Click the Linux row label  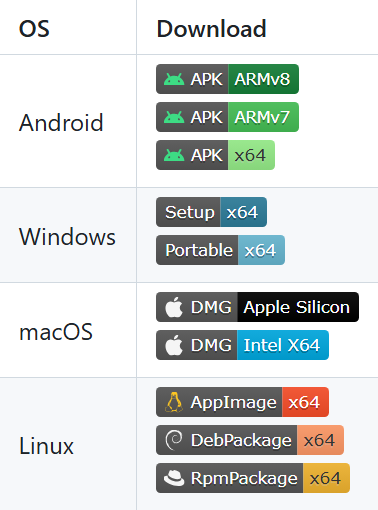tap(46, 446)
